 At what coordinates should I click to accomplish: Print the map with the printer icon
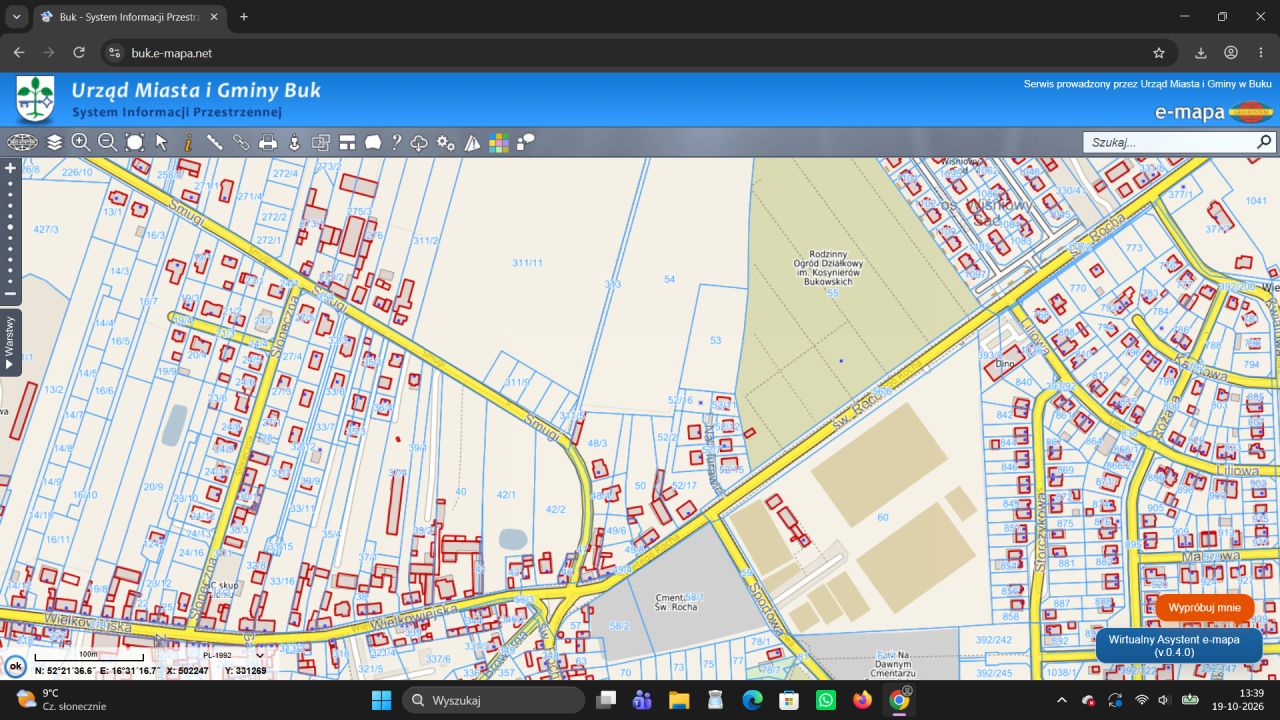point(268,142)
